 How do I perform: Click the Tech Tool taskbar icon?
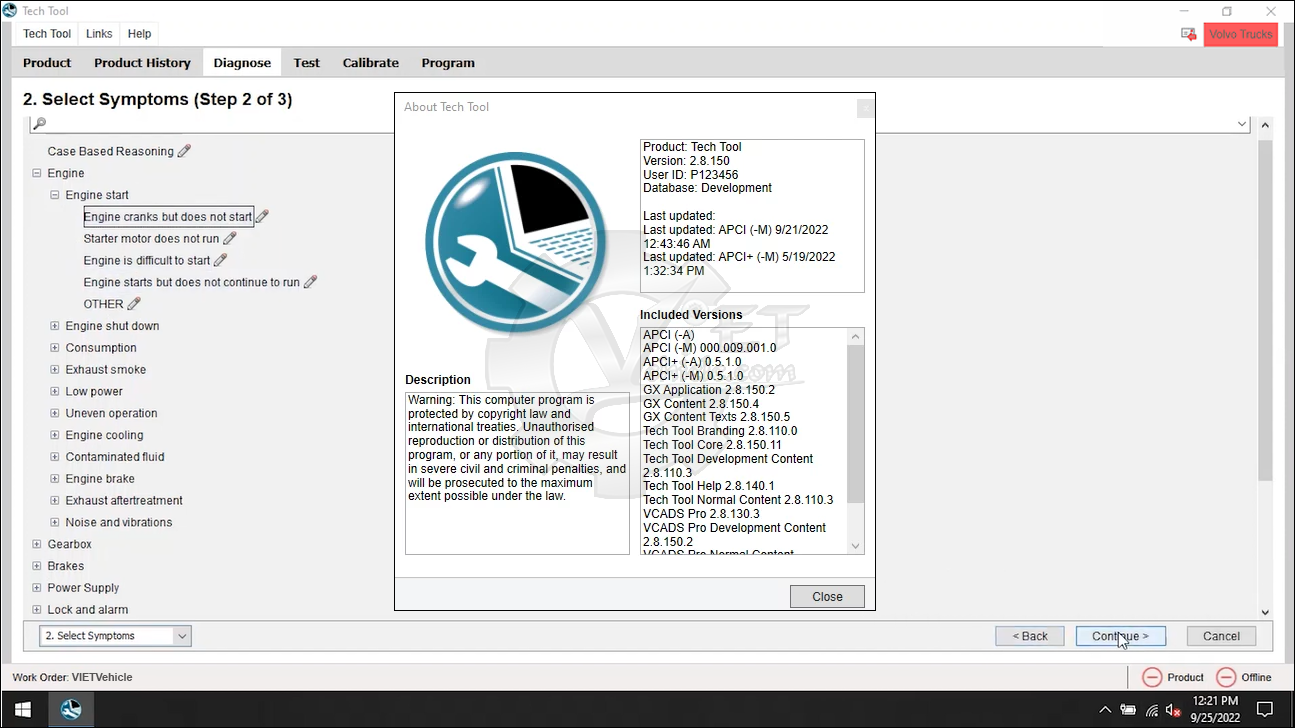tap(71, 710)
